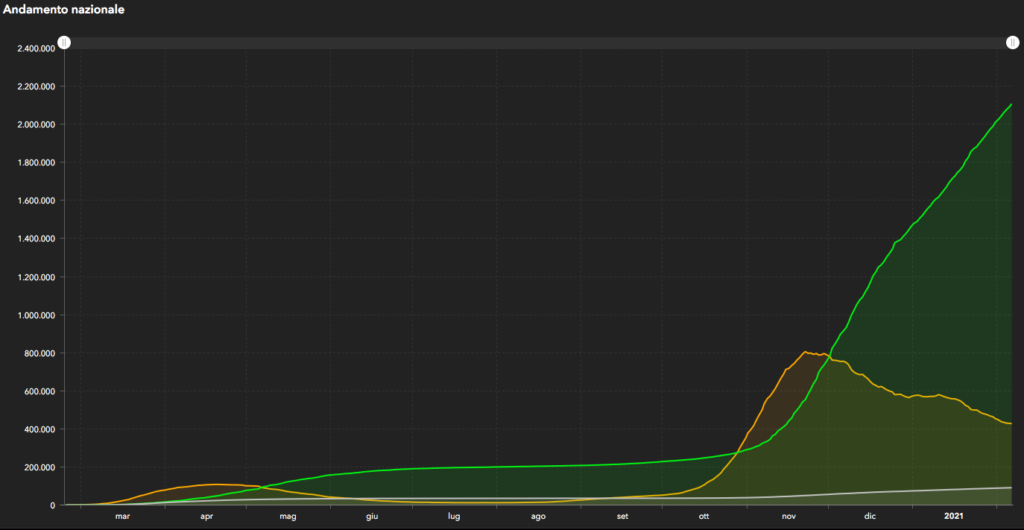Image resolution: width=1024 pixels, height=530 pixels.
Task: Click the bold '2021' year label
Action: click(x=954, y=516)
